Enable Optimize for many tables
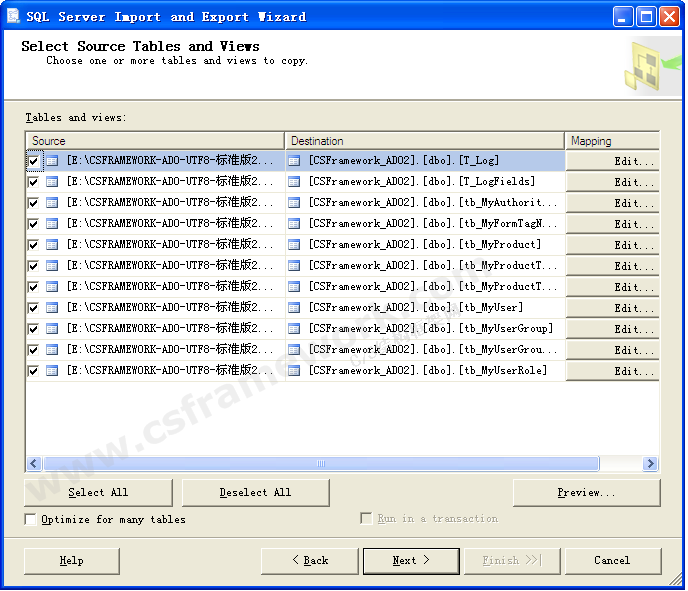 [x=31, y=519]
